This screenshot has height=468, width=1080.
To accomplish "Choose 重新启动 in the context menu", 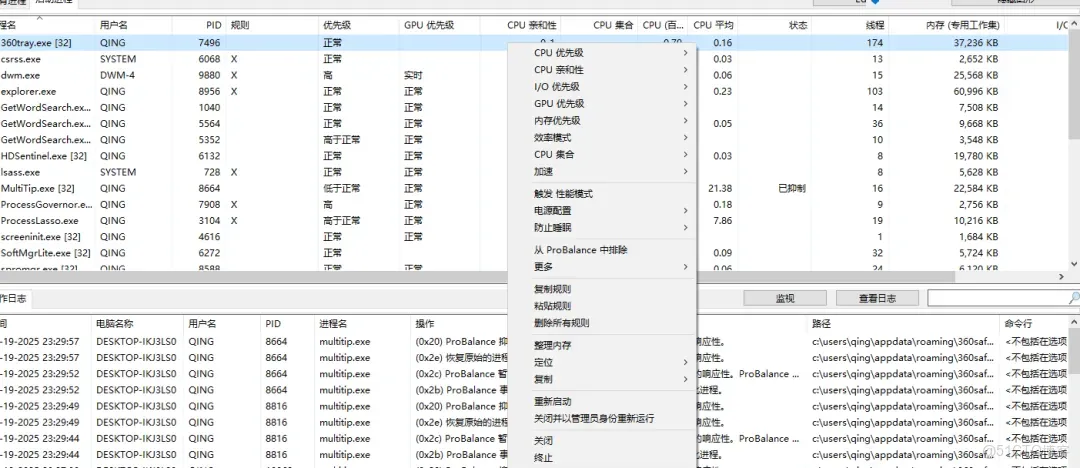I will click(601, 401).
